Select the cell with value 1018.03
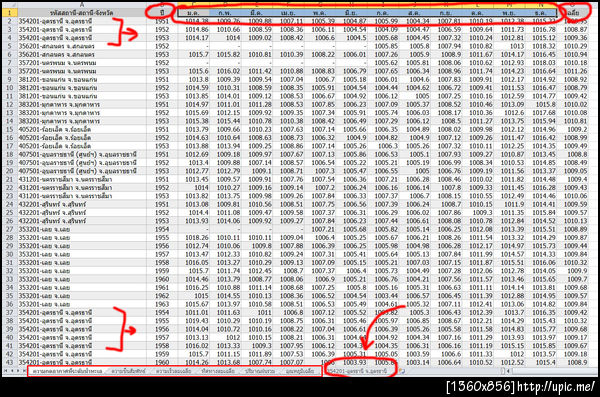 tap(541, 62)
